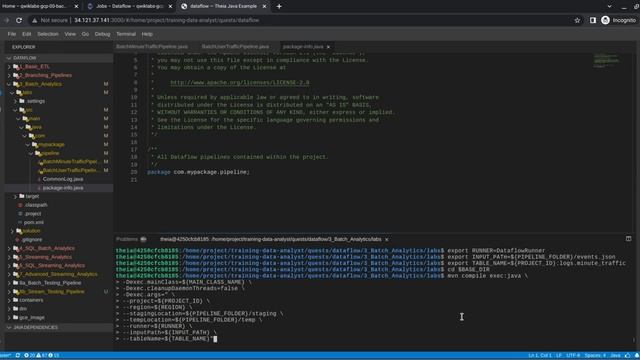640x360 pixels.
Task: Close the theia terminal panel tab
Action: tap(387, 240)
